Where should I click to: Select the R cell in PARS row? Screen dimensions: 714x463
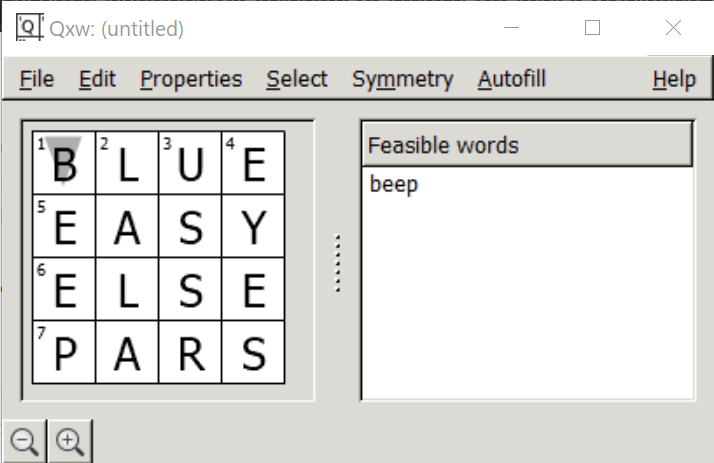190,352
